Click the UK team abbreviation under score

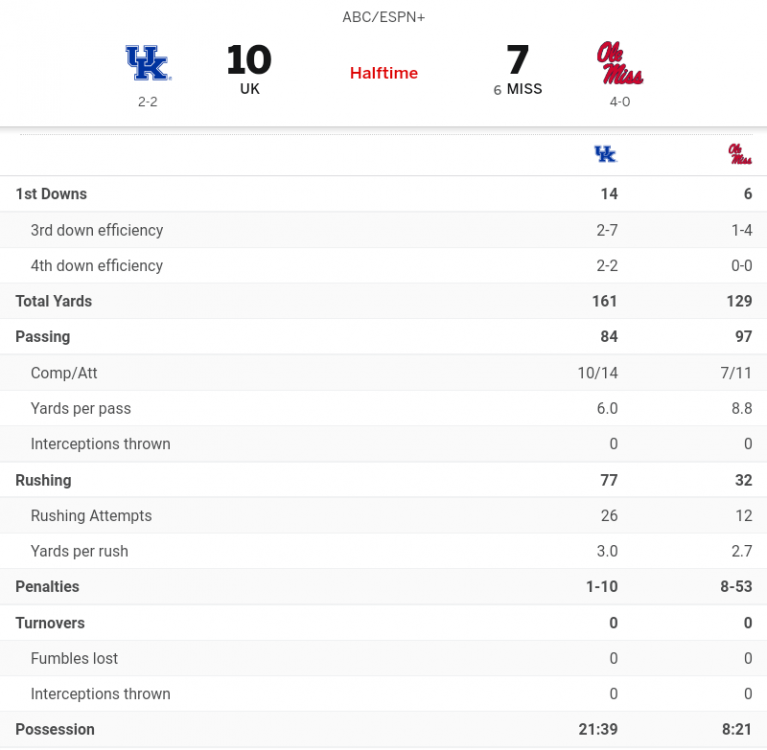pyautogui.click(x=249, y=89)
